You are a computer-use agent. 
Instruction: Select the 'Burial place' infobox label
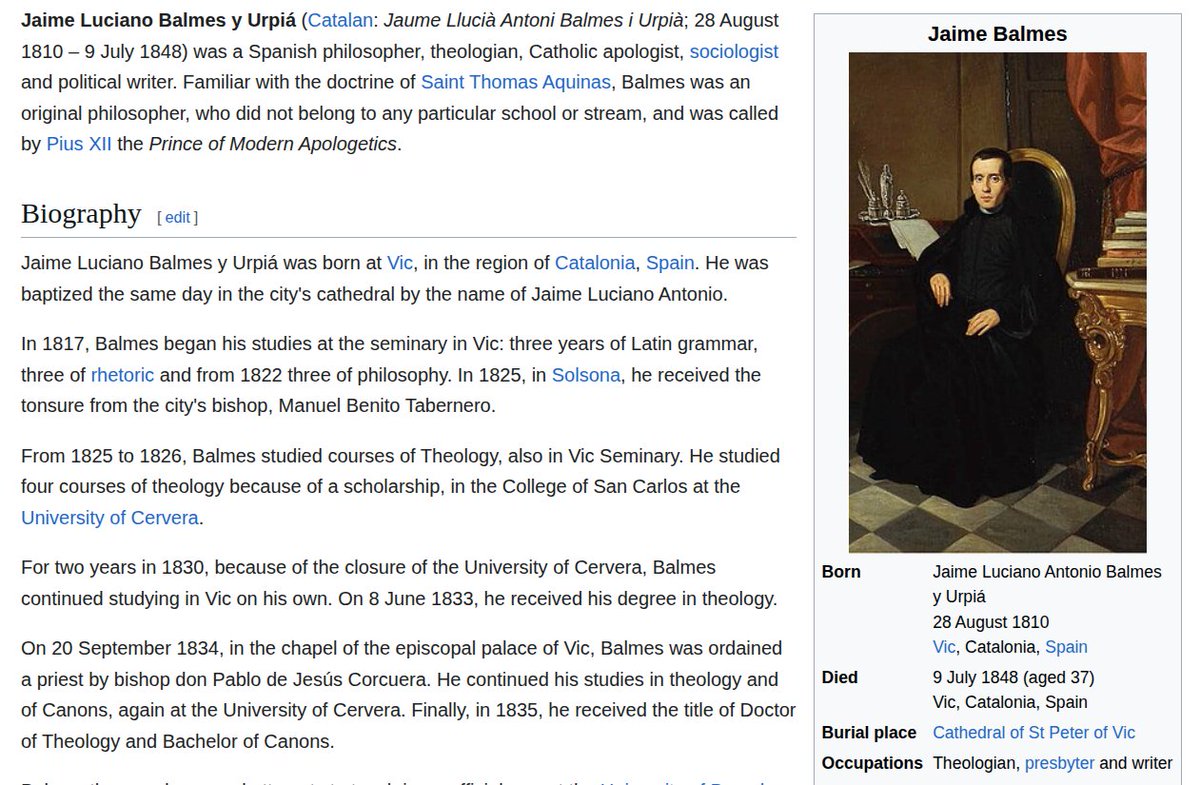[870, 733]
